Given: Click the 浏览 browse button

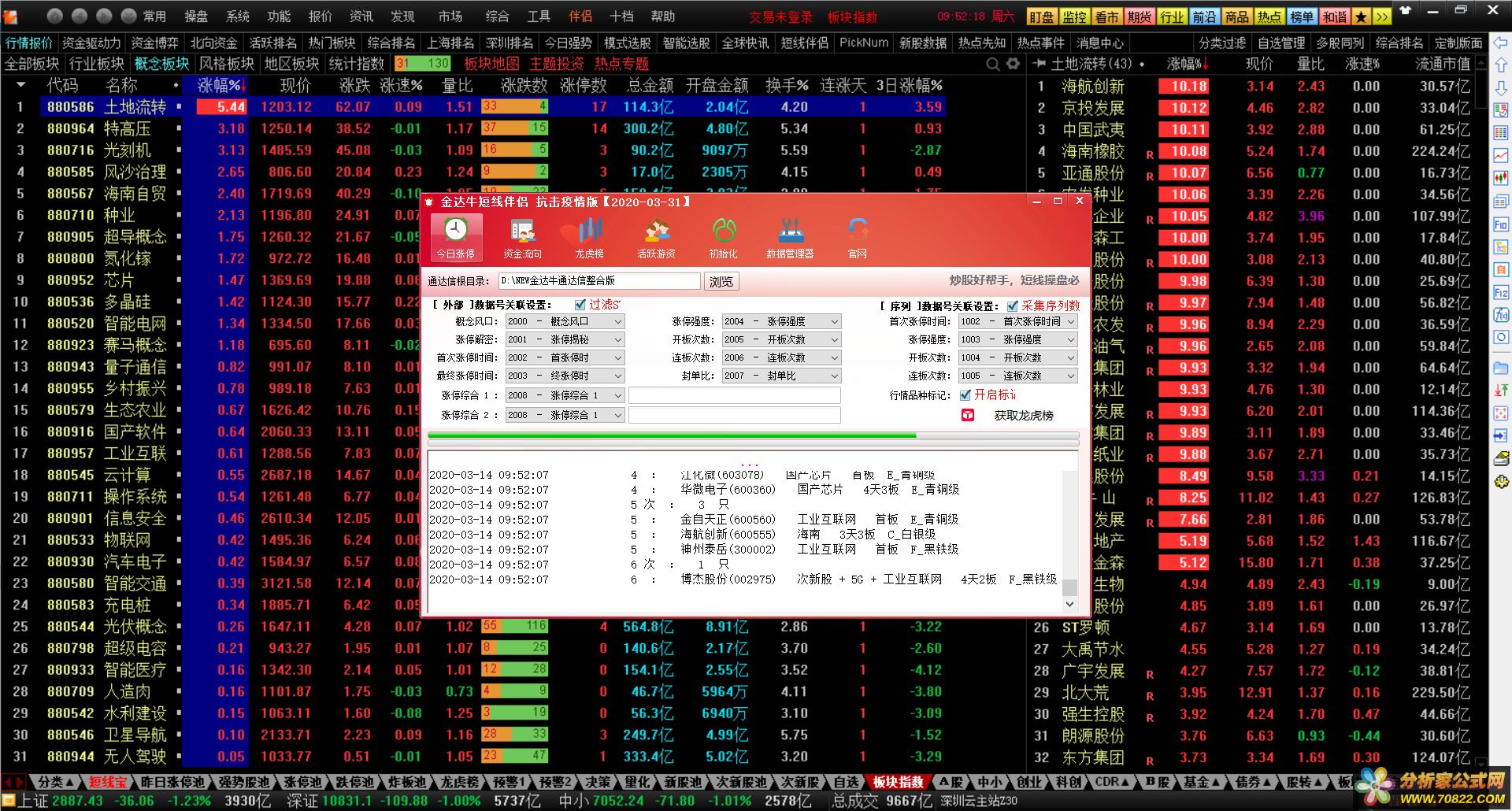Looking at the screenshot, I should coord(721,281).
